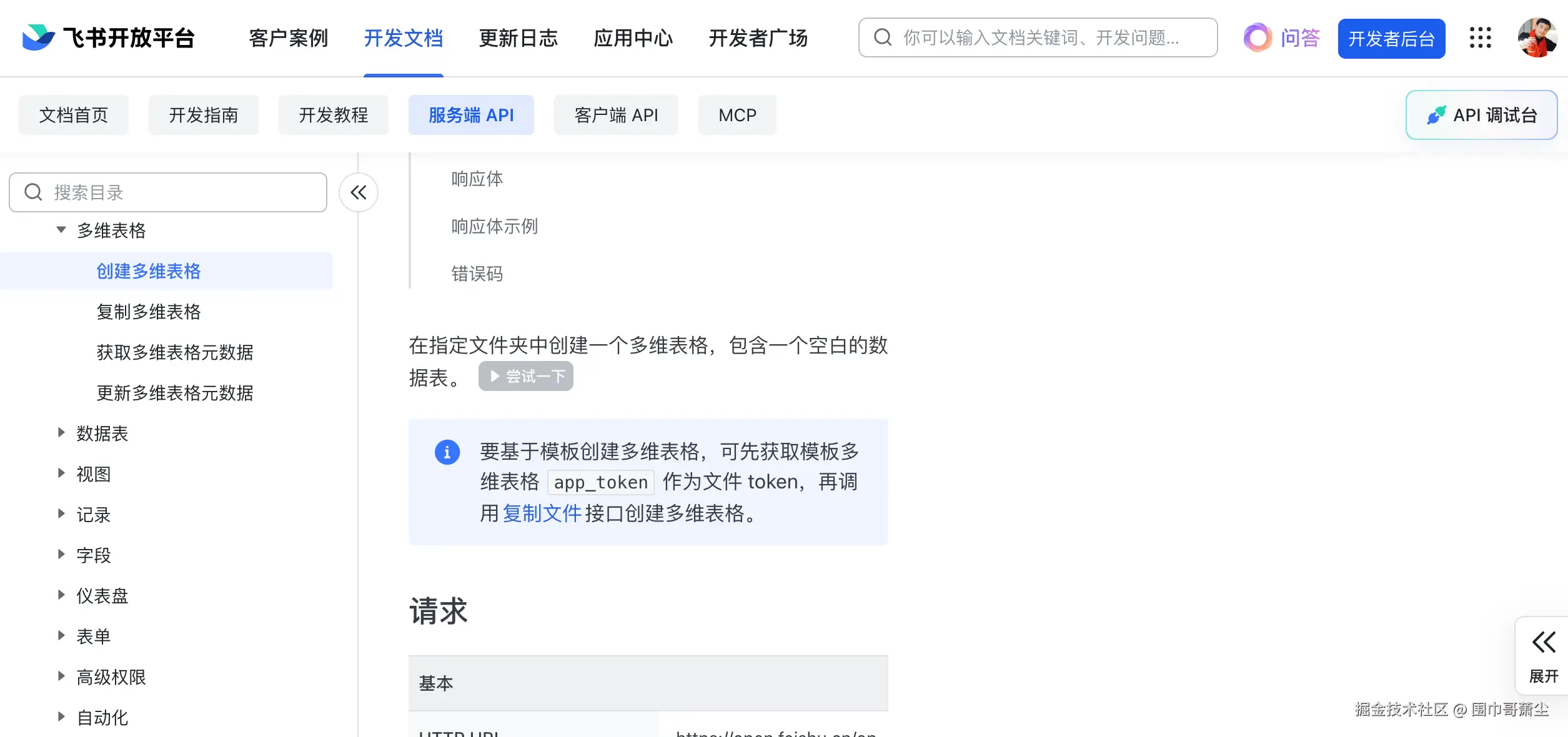Image resolution: width=1568 pixels, height=737 pixels.
Task: Click the 复制文件 link
Action: click(x=541, y=513)
